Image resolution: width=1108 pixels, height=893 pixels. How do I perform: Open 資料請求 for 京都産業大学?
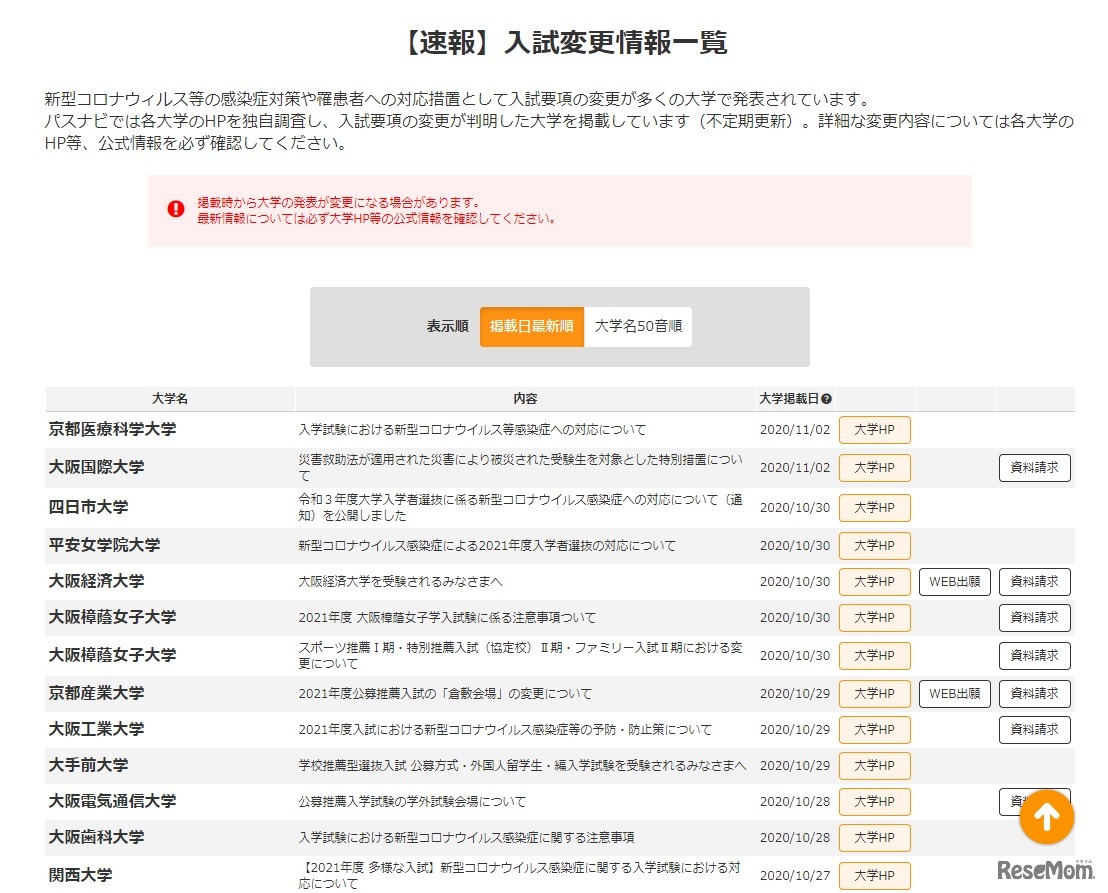1034,693
